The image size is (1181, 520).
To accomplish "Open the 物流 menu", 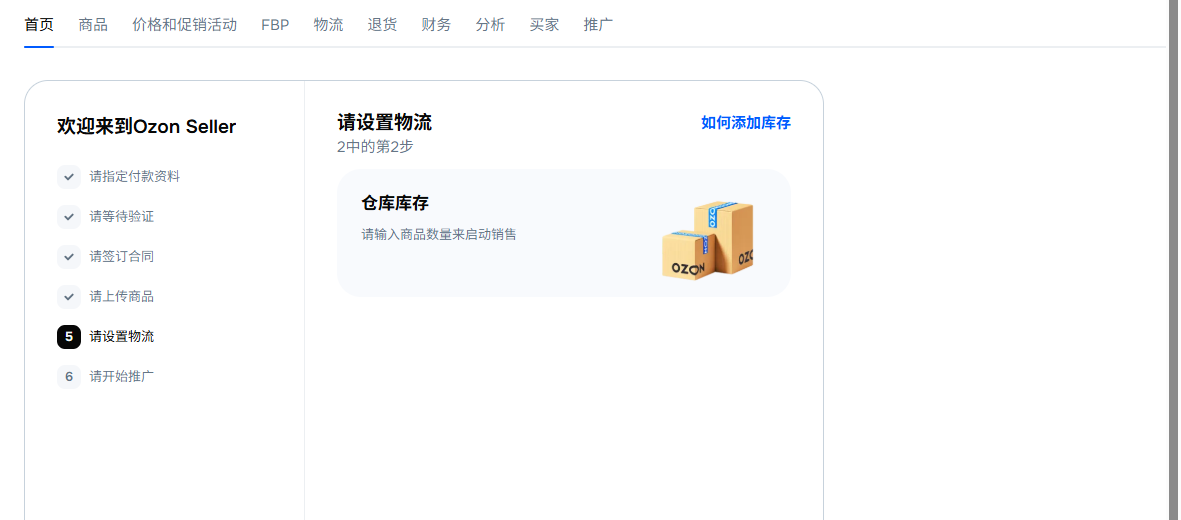I will (x=328, y=25).
